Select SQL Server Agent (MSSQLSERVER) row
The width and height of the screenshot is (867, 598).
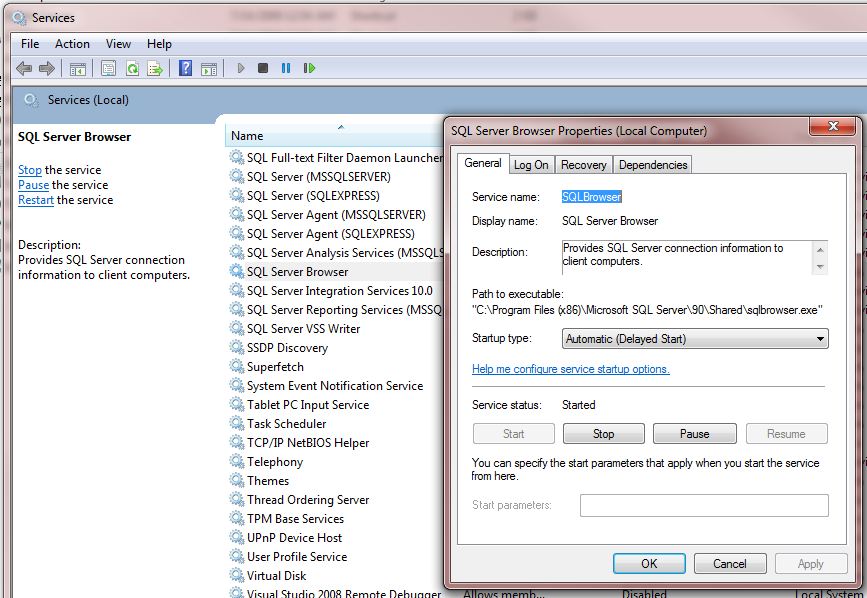[x=336, y=214]
